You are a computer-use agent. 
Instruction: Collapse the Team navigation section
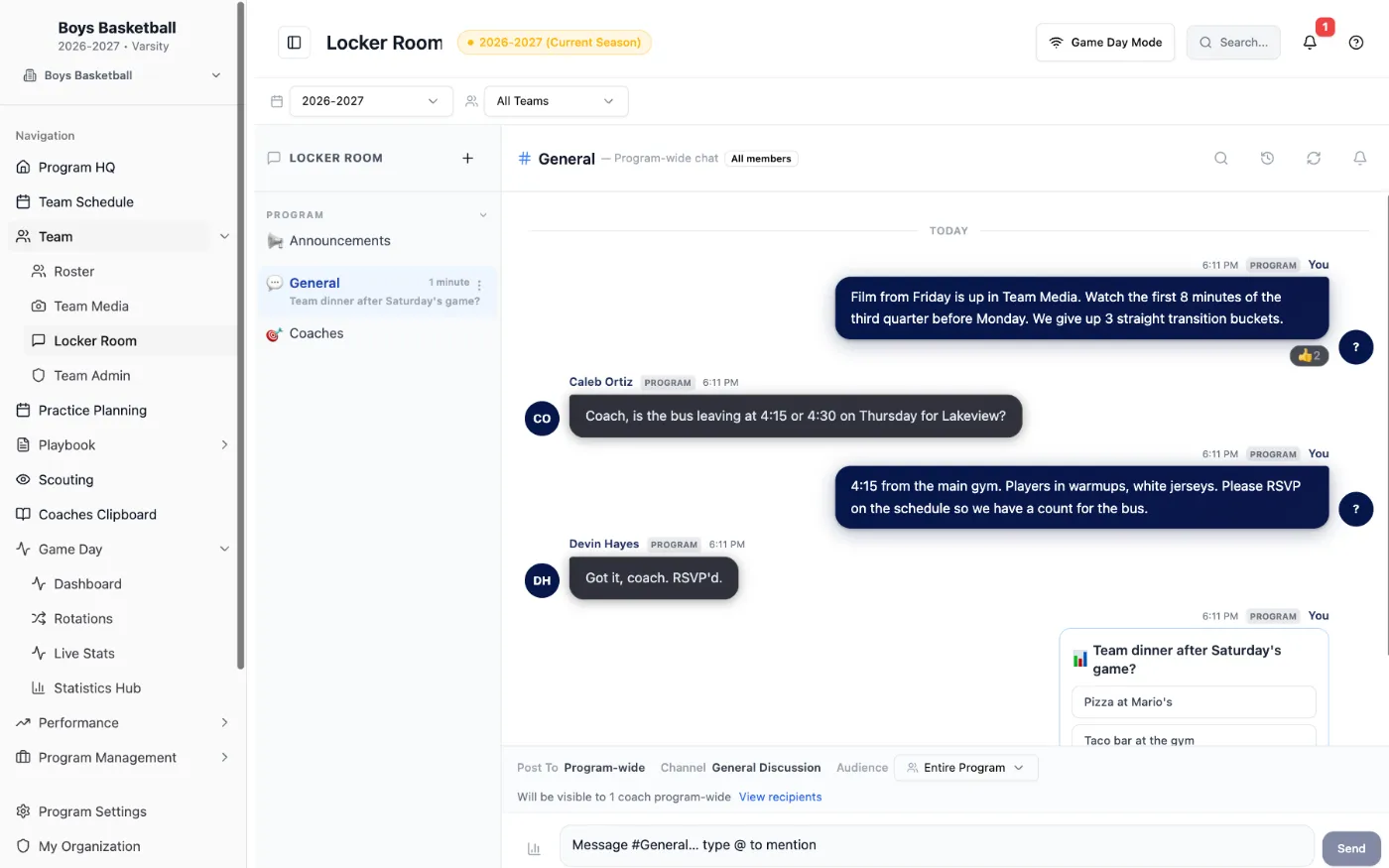tap(224, 236)
